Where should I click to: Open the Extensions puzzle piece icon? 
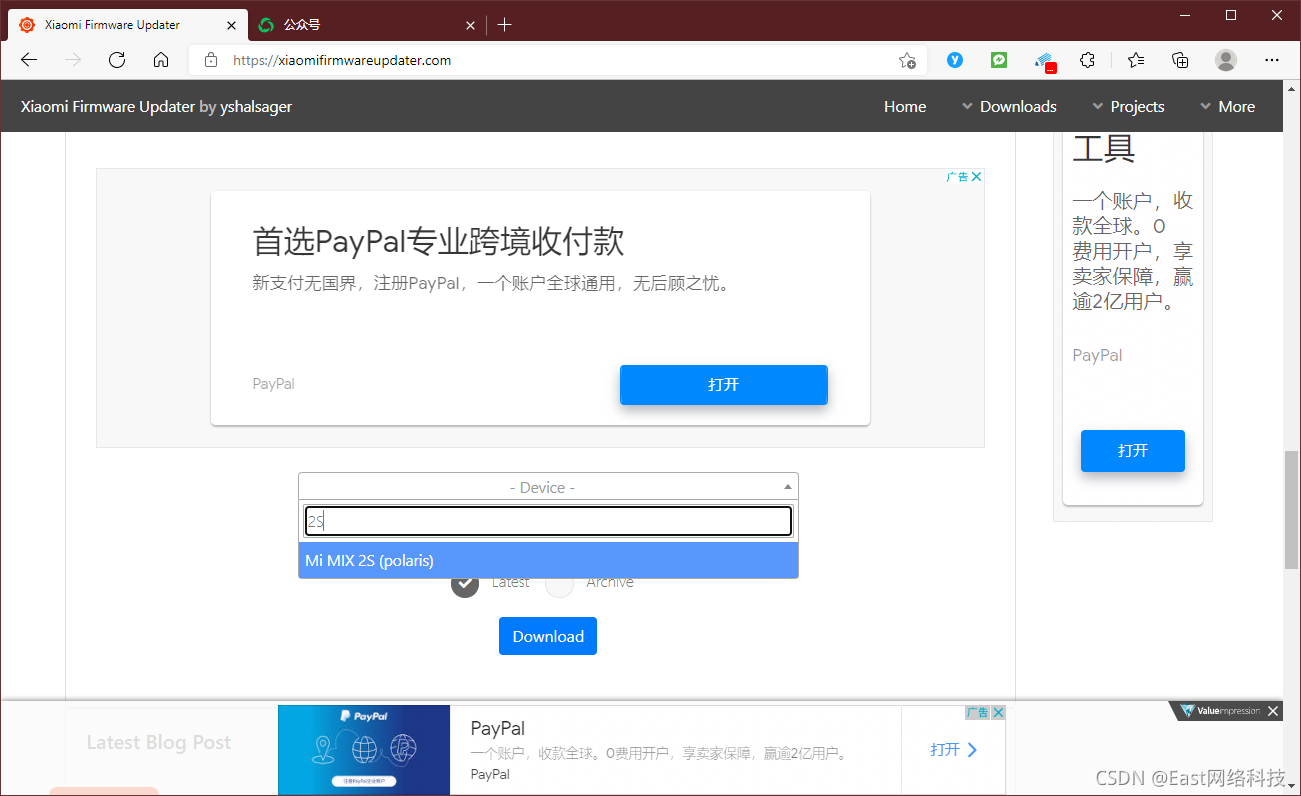(1088, 60)
